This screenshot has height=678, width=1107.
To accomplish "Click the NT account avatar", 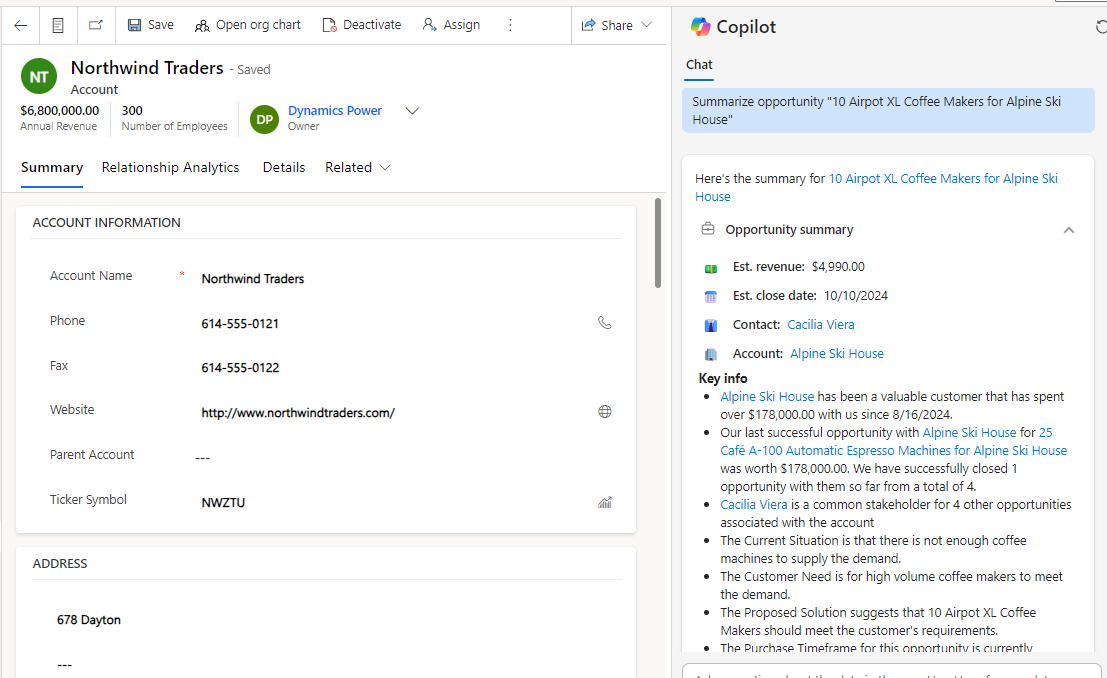I will pyautogui.click(x=39, y=76).
